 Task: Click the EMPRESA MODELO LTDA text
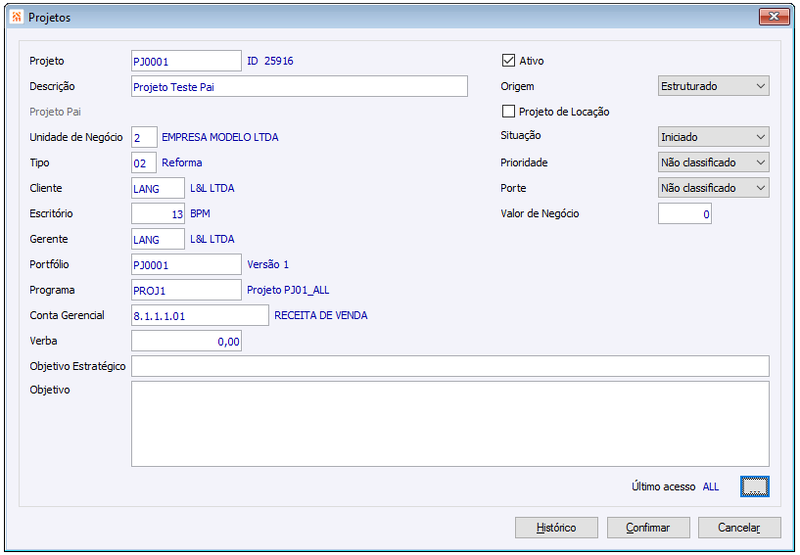click(x=220, y=137)
